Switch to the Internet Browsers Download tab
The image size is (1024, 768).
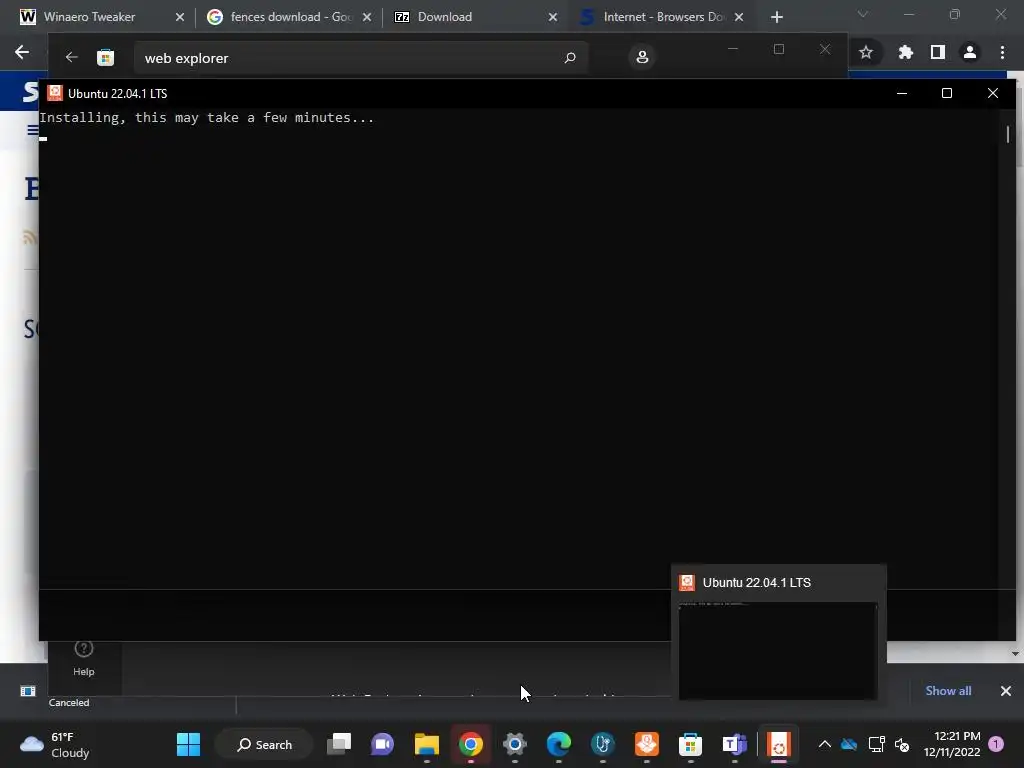(x=664, y=17)
